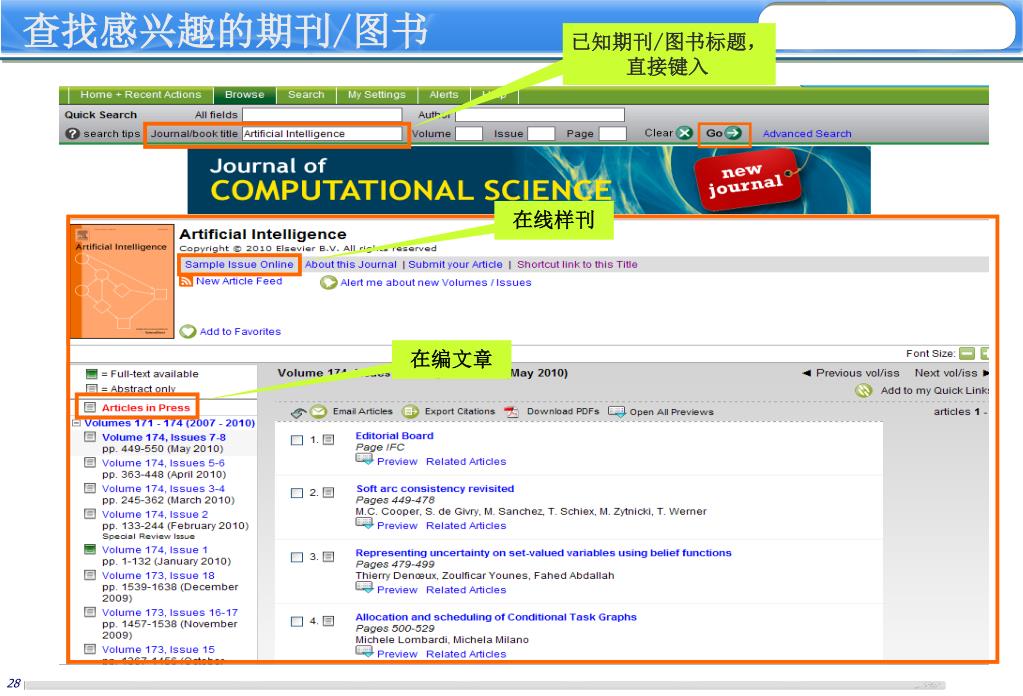This screenshot has height=696, width=1023.
Task: Click the abstract icon beside article 2
Action: [328, 492]
